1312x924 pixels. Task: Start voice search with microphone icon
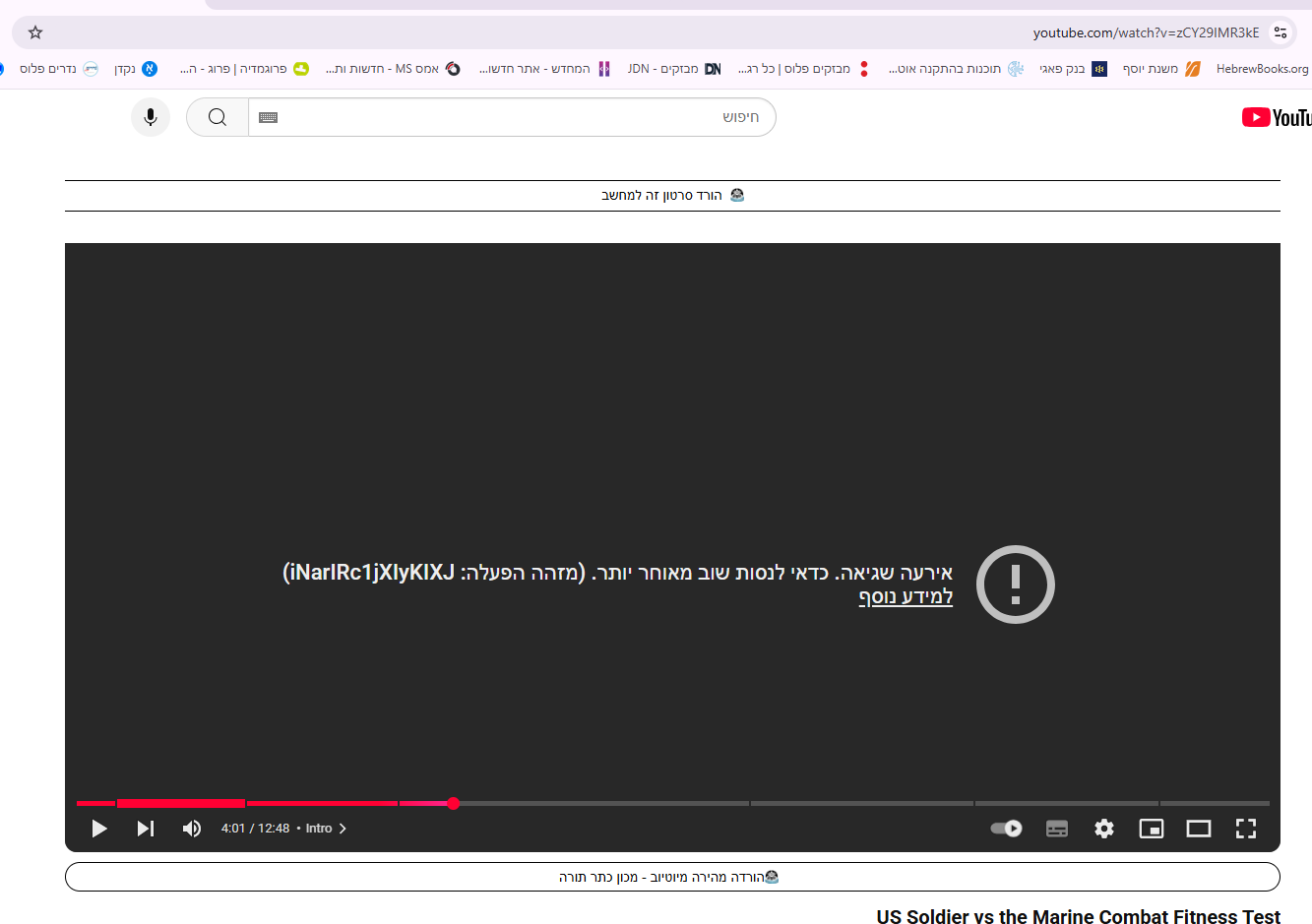151,117
